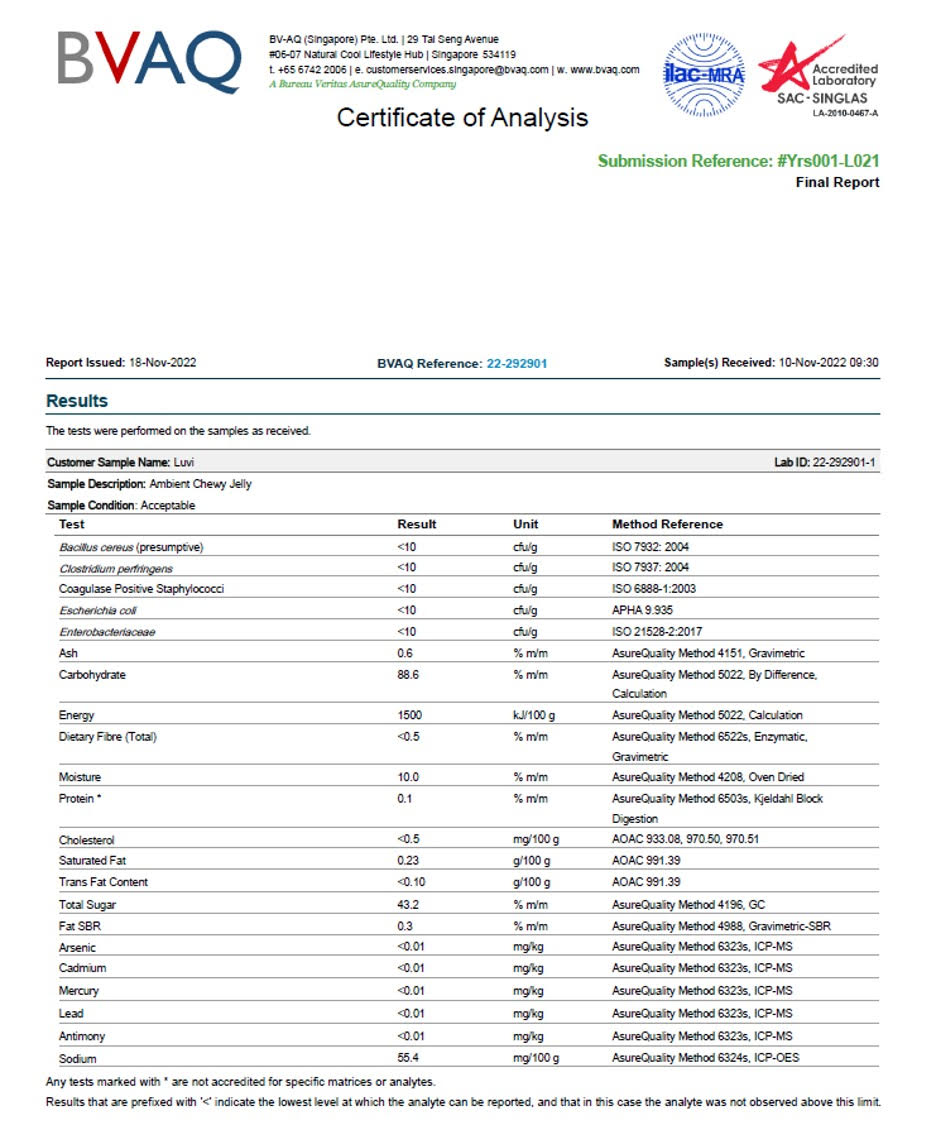The image size is (936, 1125).
Task: Click the Results section heading
Action: click(x=77, y=401)
